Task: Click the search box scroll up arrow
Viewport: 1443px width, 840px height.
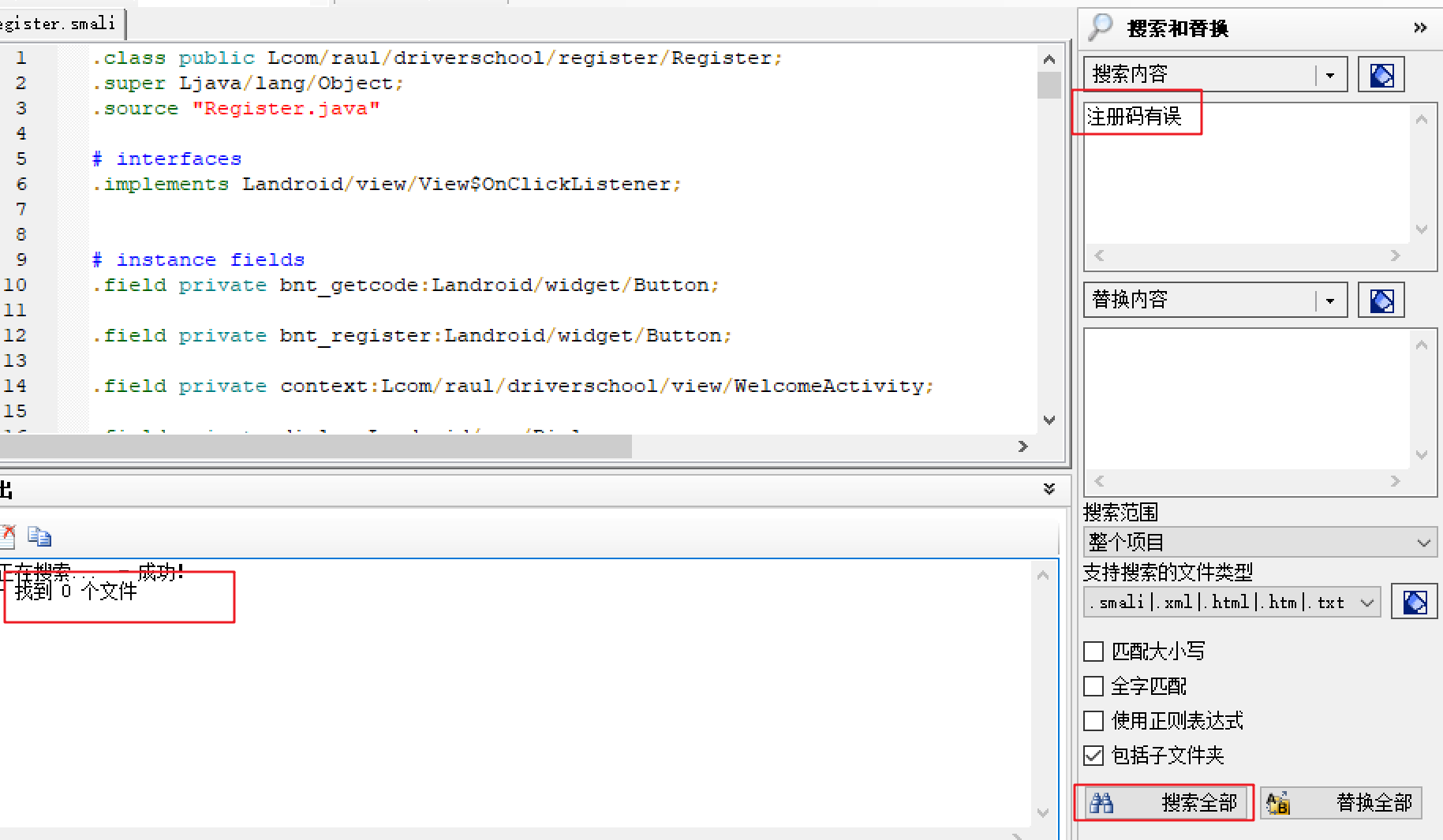Action: coord(1422,119)
